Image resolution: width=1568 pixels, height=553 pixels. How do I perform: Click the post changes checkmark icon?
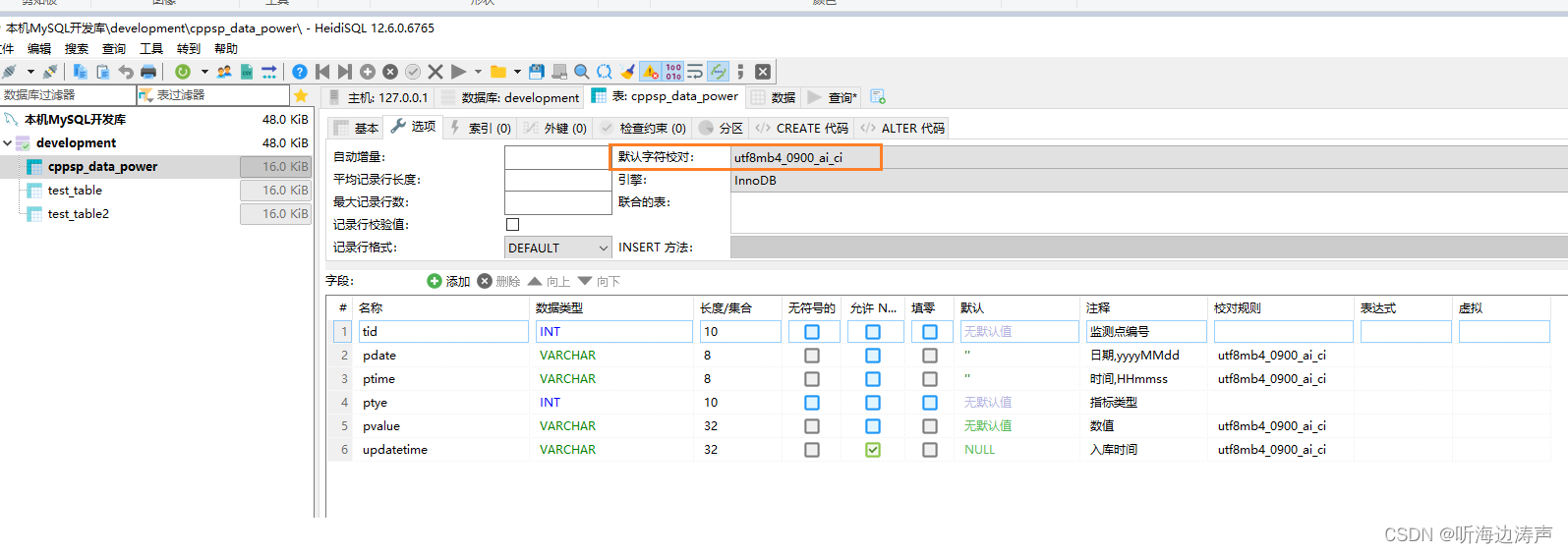click(413, 72)
